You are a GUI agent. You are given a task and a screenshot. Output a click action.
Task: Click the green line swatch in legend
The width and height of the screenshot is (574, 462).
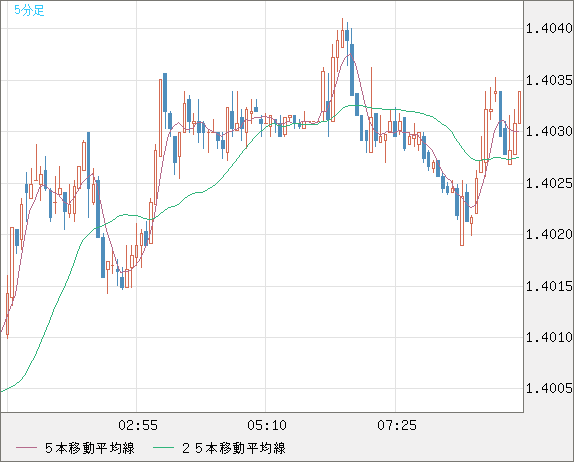pyautogui.click(x=163, y=448)
